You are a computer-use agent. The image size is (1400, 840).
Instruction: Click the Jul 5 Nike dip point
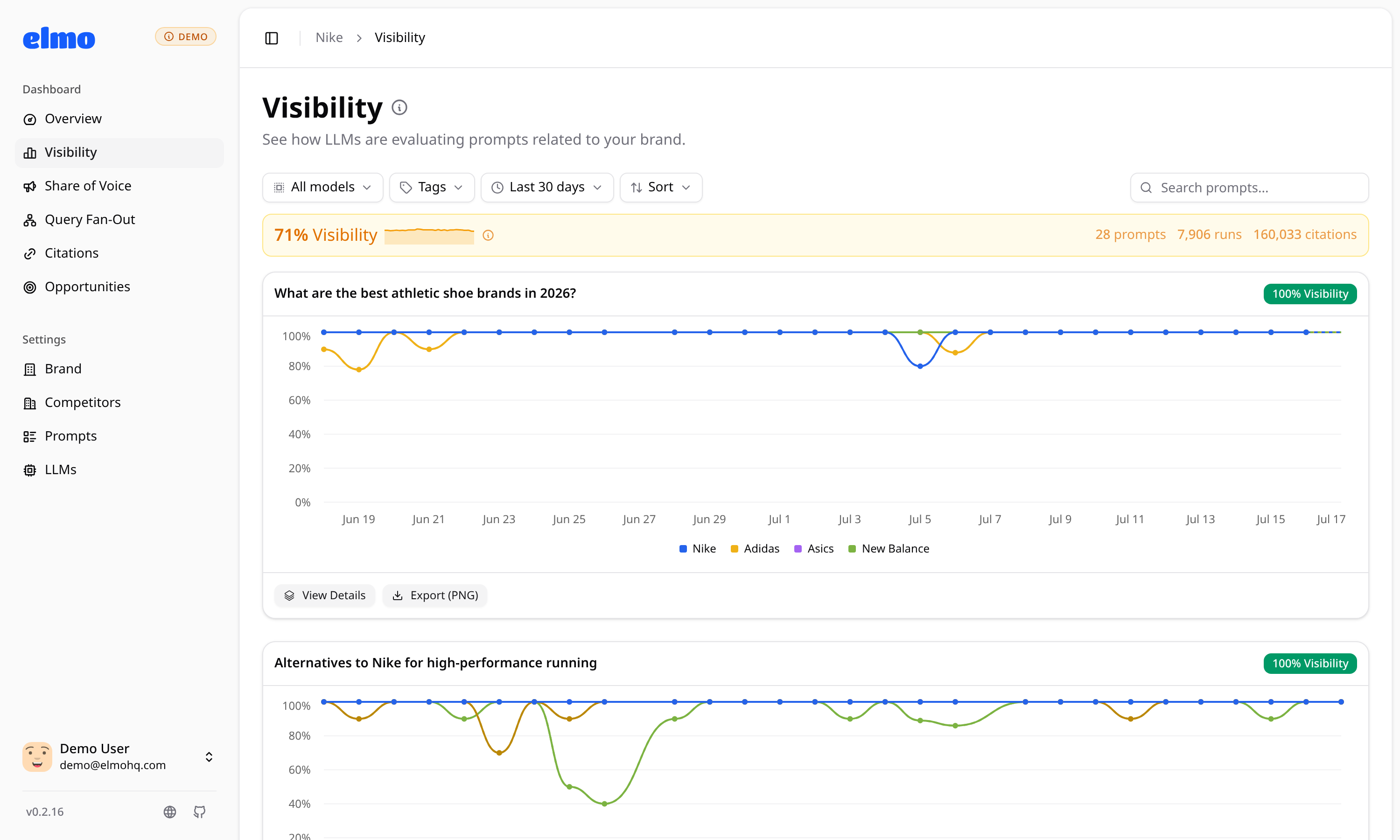[x=920, y=366]
